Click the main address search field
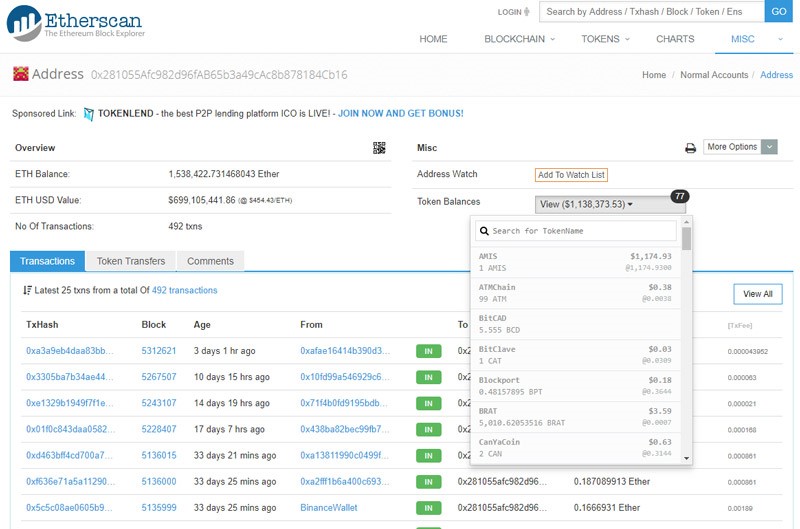Image resolution: width=800 pixels, height=529 pixels. point(652,11)
